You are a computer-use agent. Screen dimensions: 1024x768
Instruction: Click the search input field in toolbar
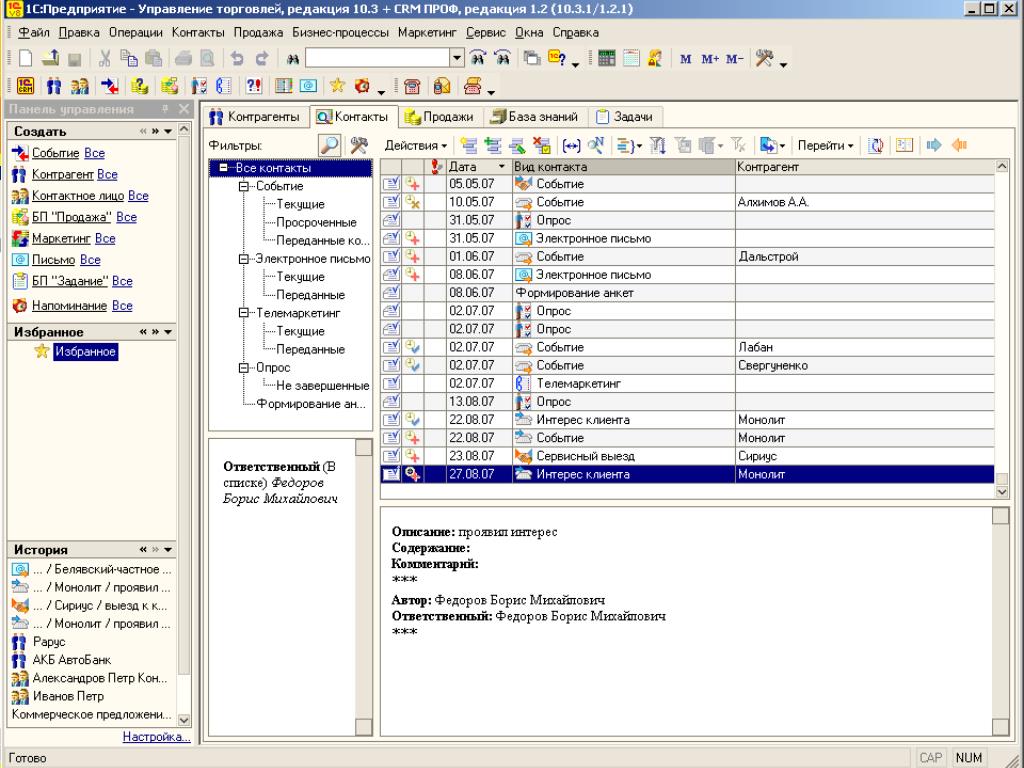point(377,58)
